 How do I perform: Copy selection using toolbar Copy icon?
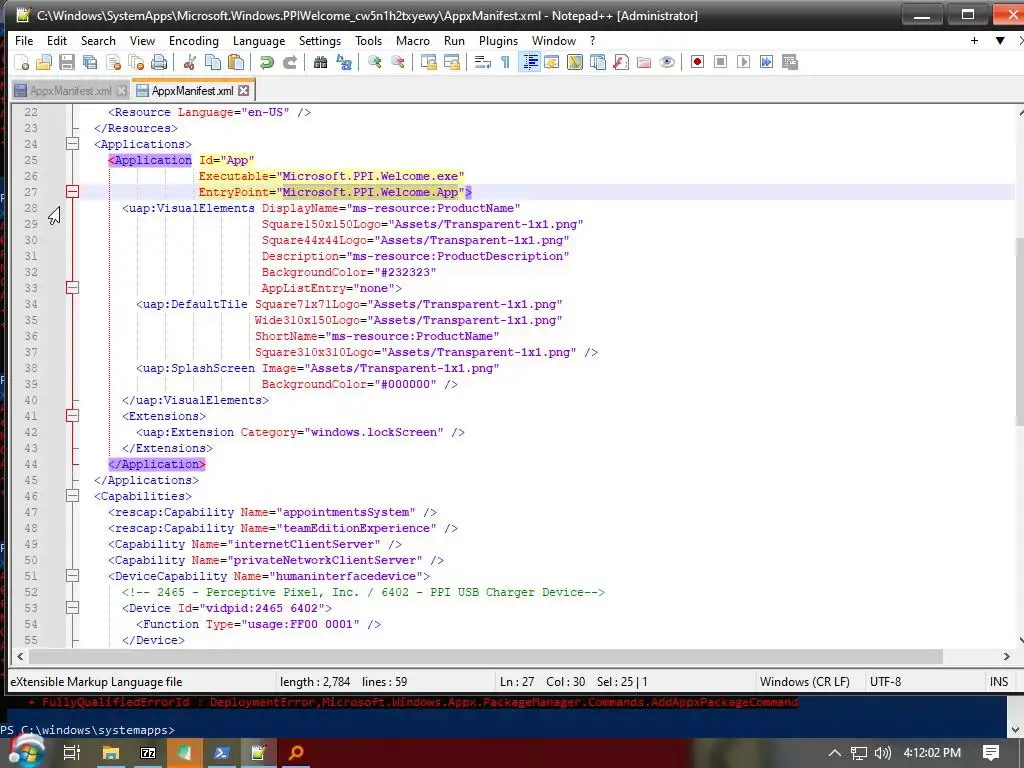213,62
